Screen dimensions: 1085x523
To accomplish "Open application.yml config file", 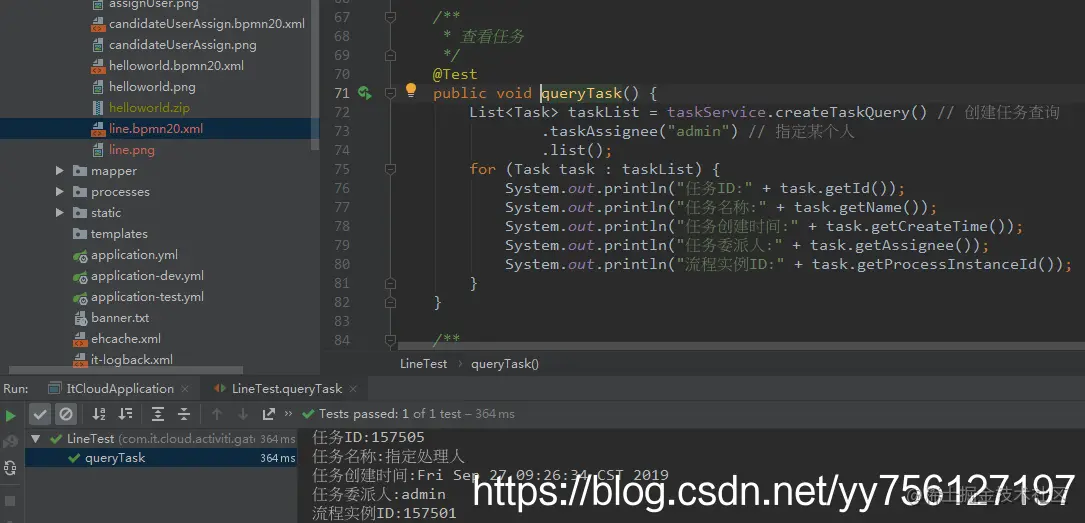I will (x=134, y=255).
